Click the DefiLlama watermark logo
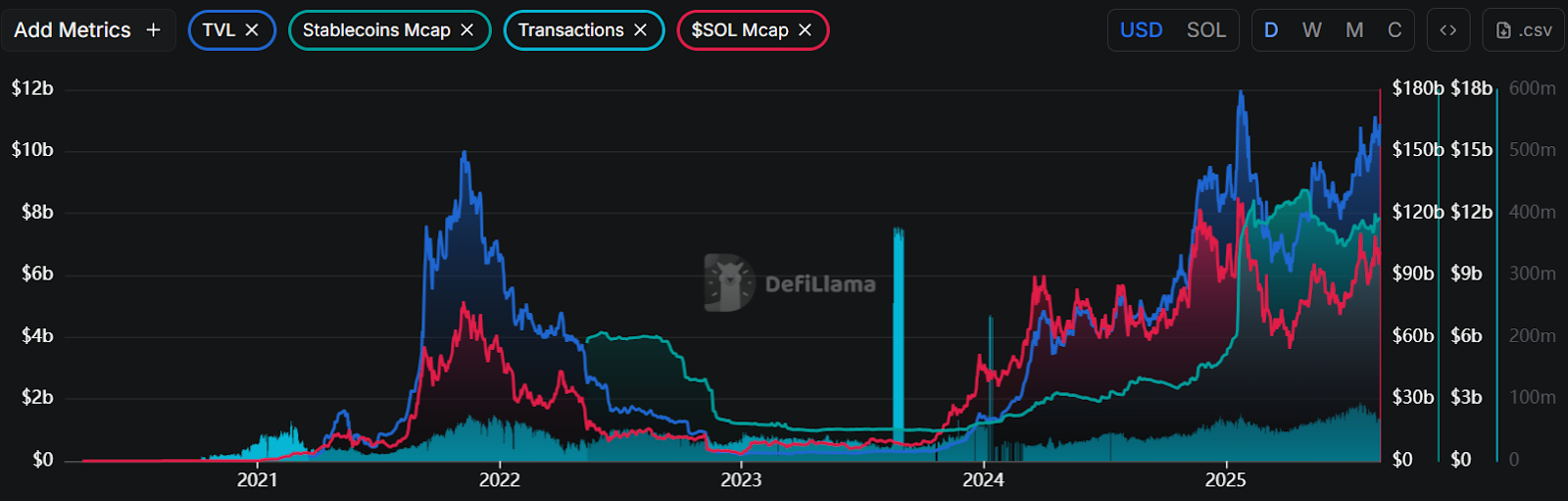Screen dimensions: 1568x501 729,283
